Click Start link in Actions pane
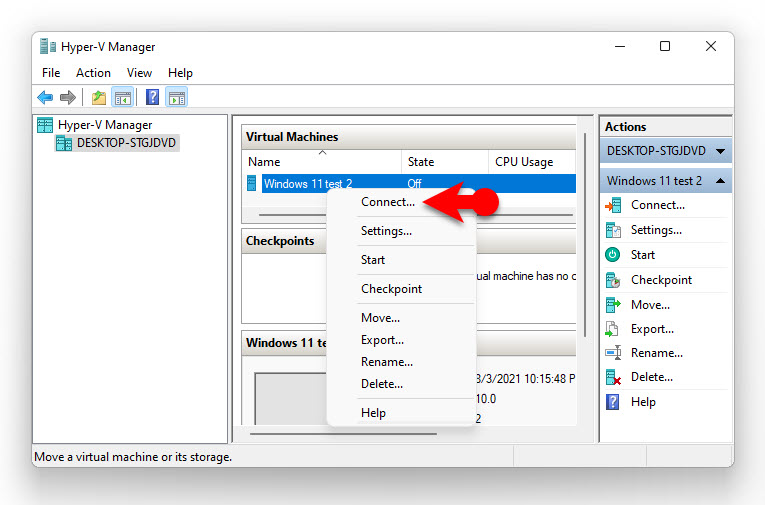Viewport: 765px width, 505px height. (643, 255)
